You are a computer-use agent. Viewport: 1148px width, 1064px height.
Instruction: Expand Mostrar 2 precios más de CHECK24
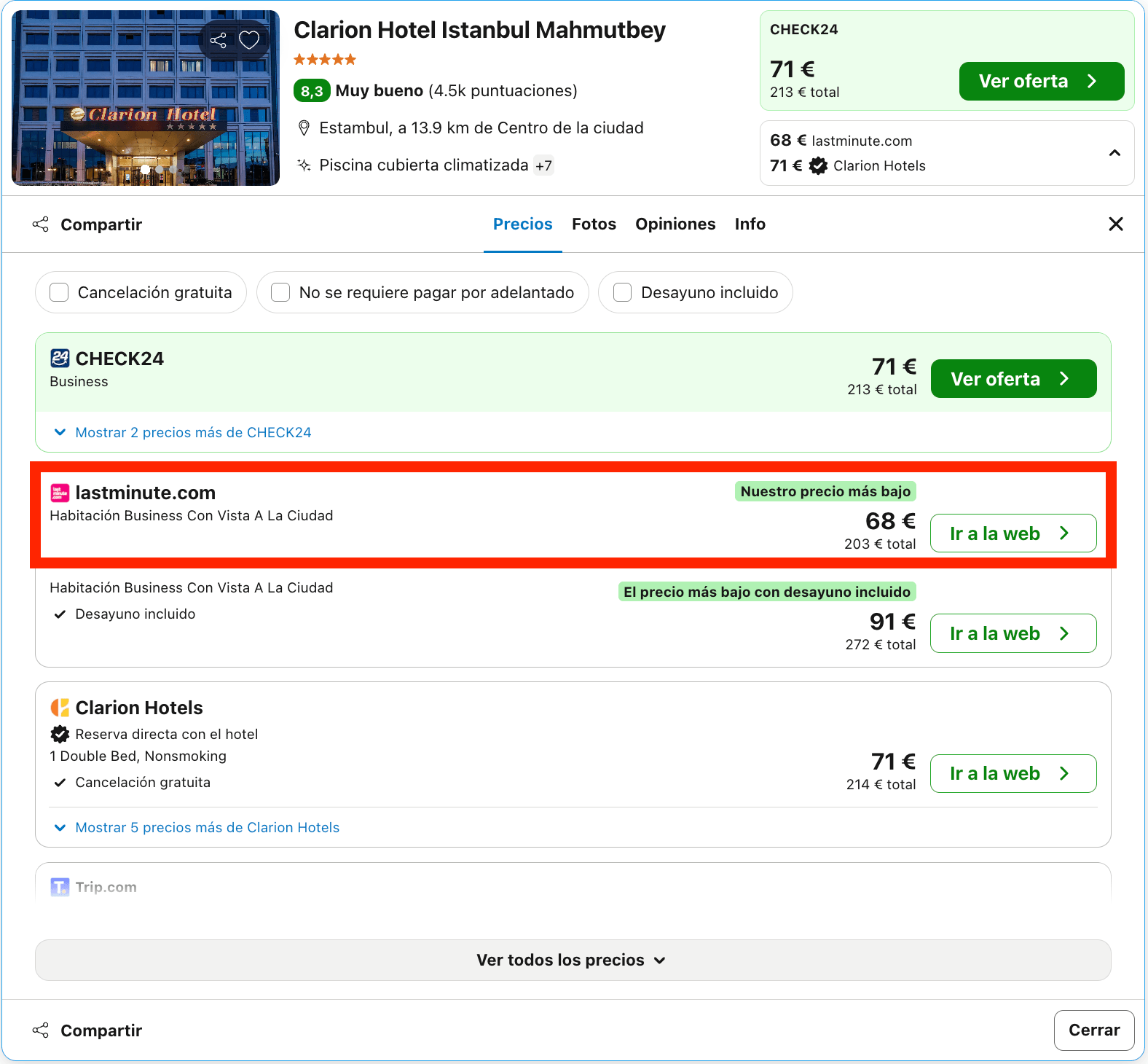[183, 433]
